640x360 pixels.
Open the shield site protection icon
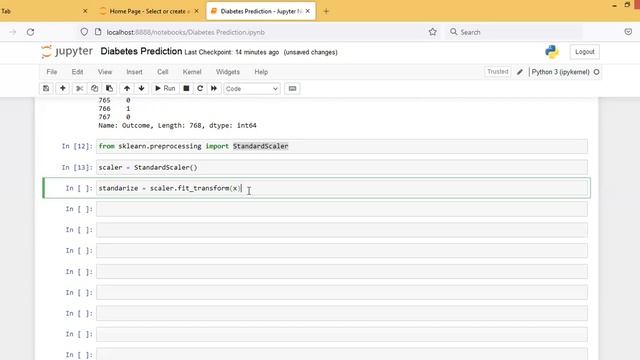pyautogui.click(x=84, y=32)
